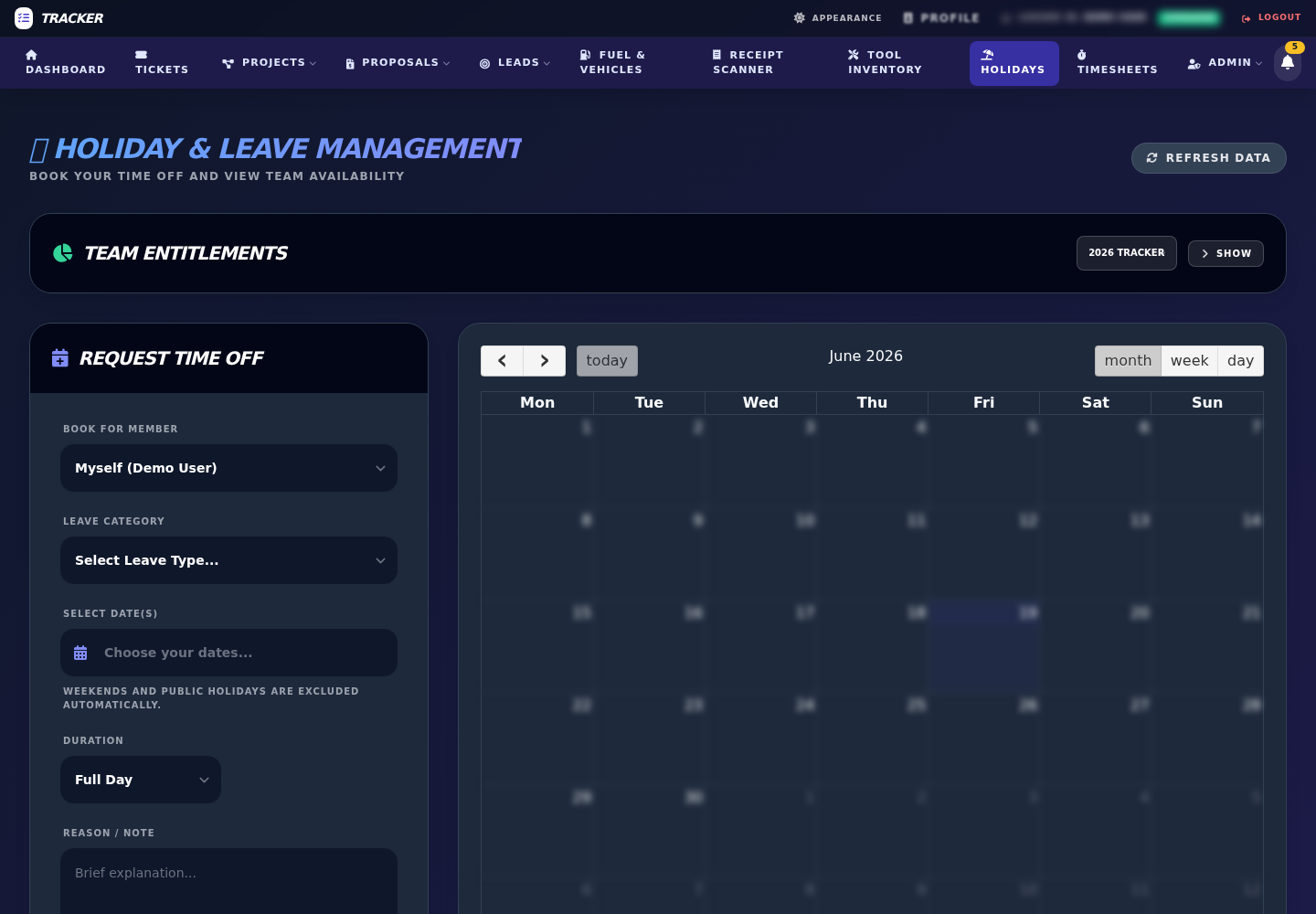Click the Admin user-gear icon
Viewport: 1316px width, 914px height.
click(1194, 63)
